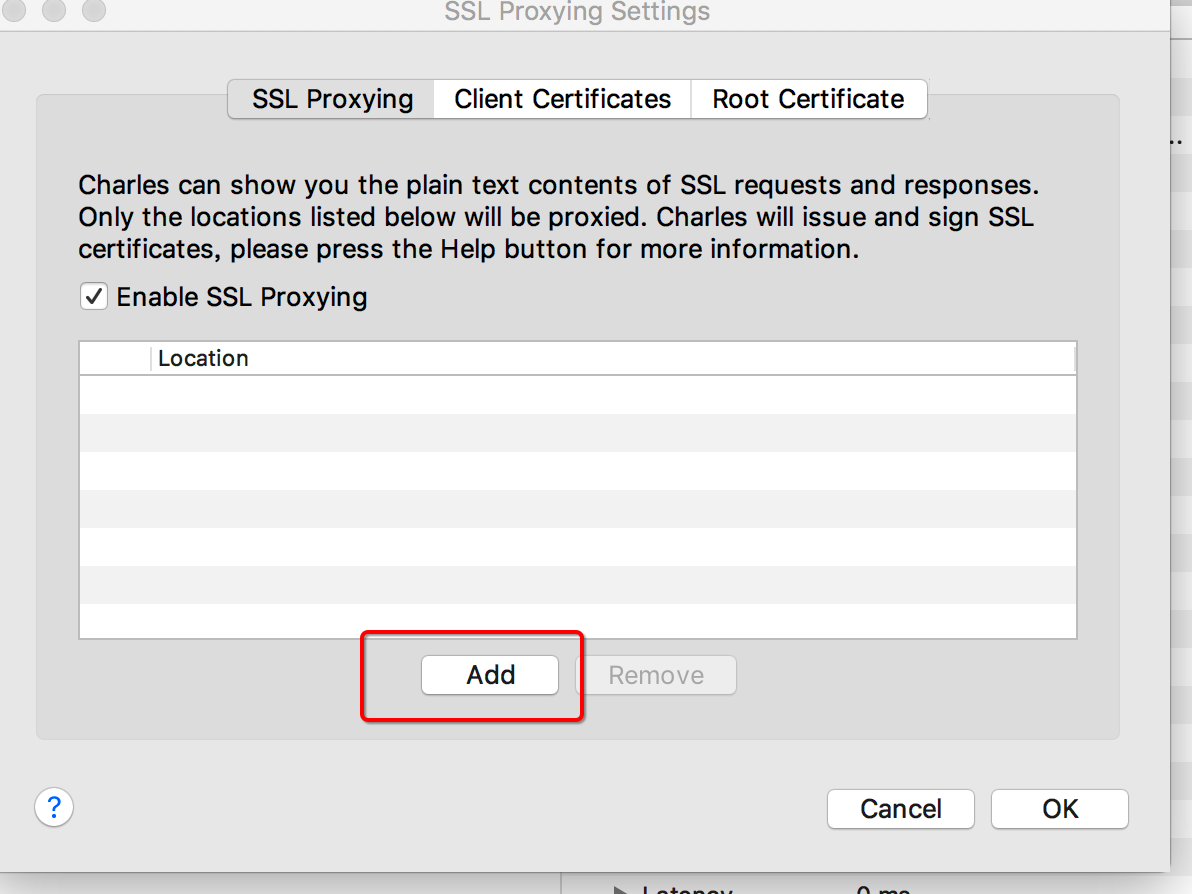Viewport: 1192px width, 894px height.
Task: Open help via the question mark icon
Action: 54,807
